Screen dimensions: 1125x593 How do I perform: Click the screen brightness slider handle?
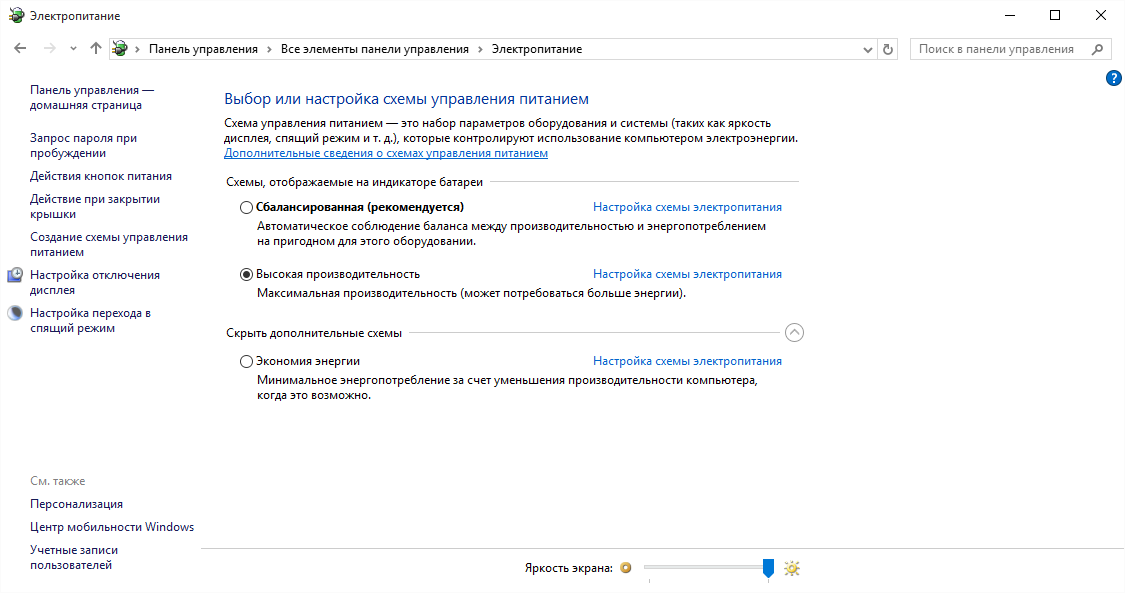point(768,568)
